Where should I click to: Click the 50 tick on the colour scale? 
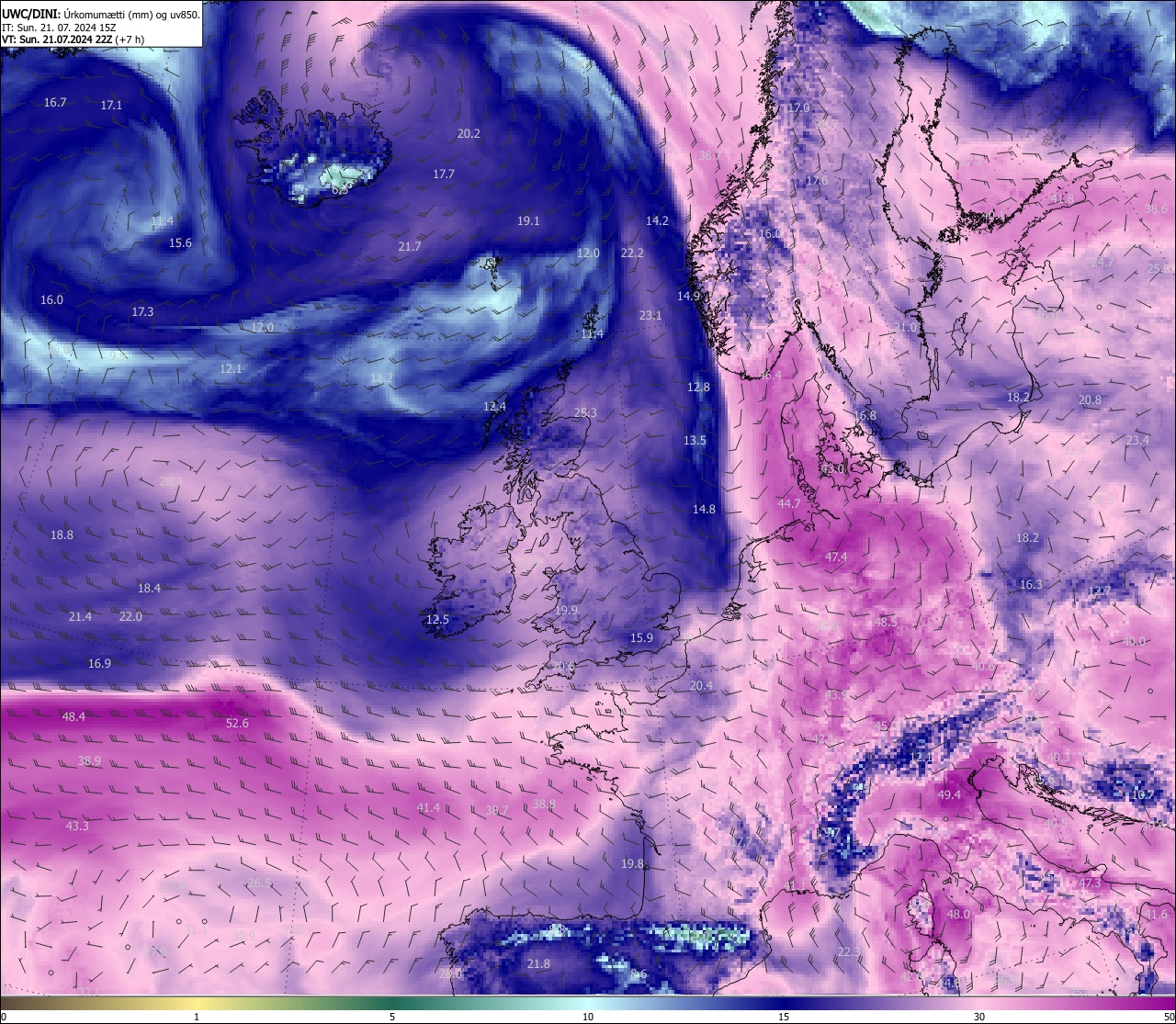(x=1169, y=1017)
